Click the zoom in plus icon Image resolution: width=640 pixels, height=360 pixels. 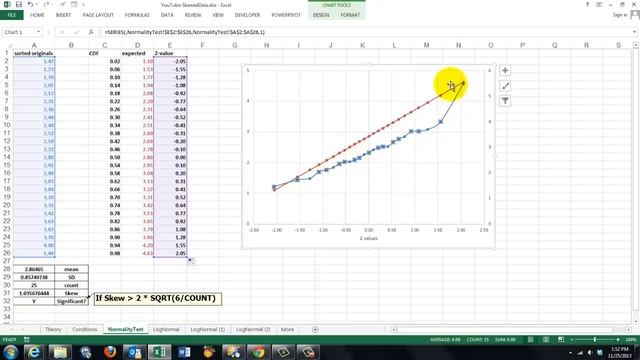coord(618,340)
